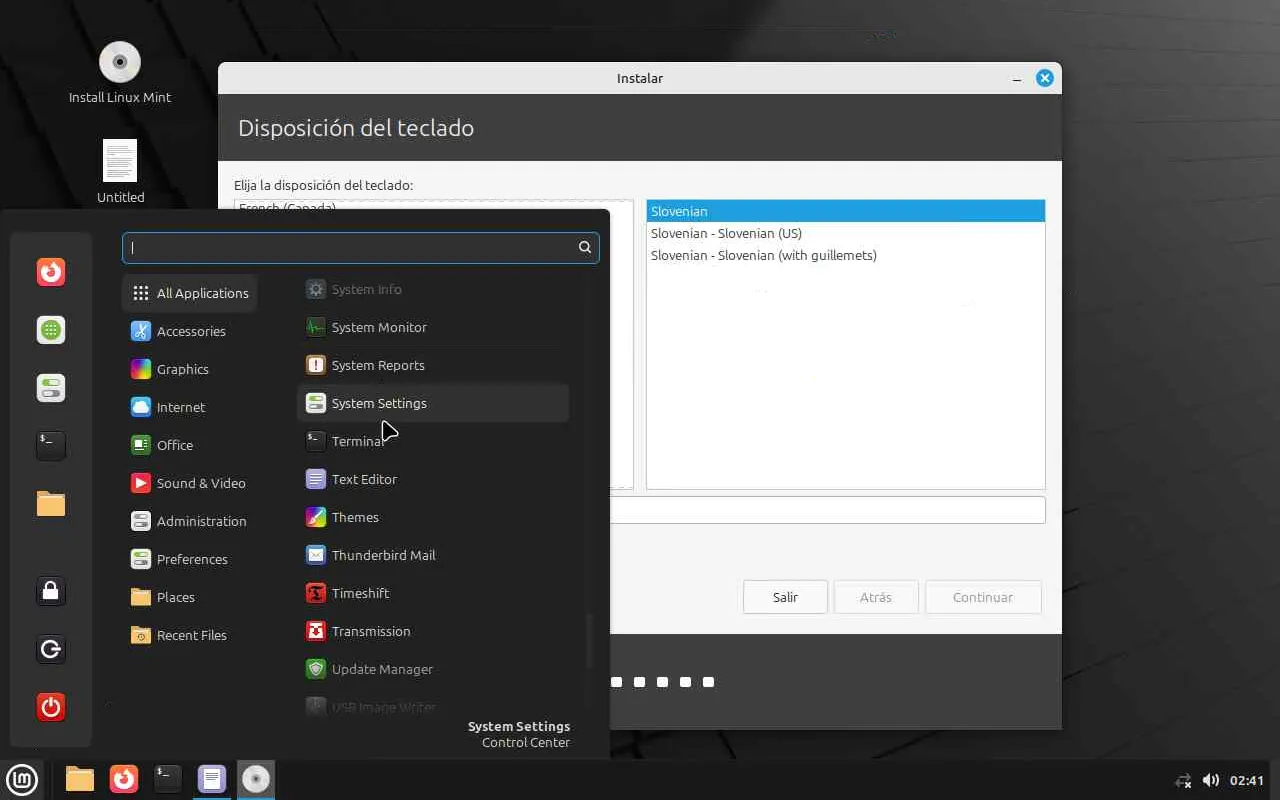Open Themes from the applications list
The image size is (1280, 800).
[433, 517]
